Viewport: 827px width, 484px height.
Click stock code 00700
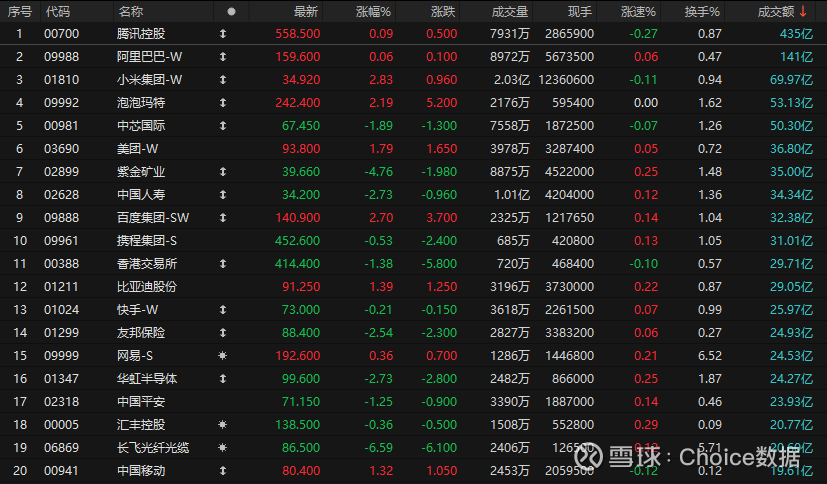(62, 34)
